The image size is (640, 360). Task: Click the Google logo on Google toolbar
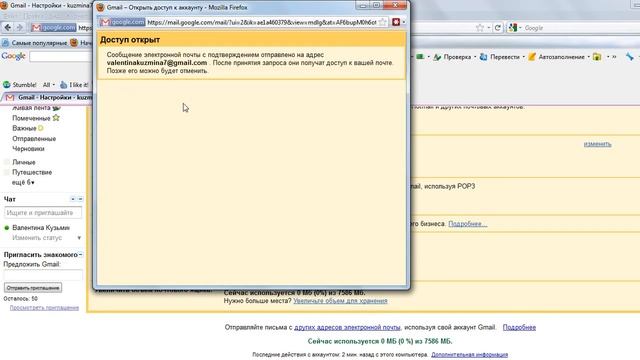tap(13, 56)
